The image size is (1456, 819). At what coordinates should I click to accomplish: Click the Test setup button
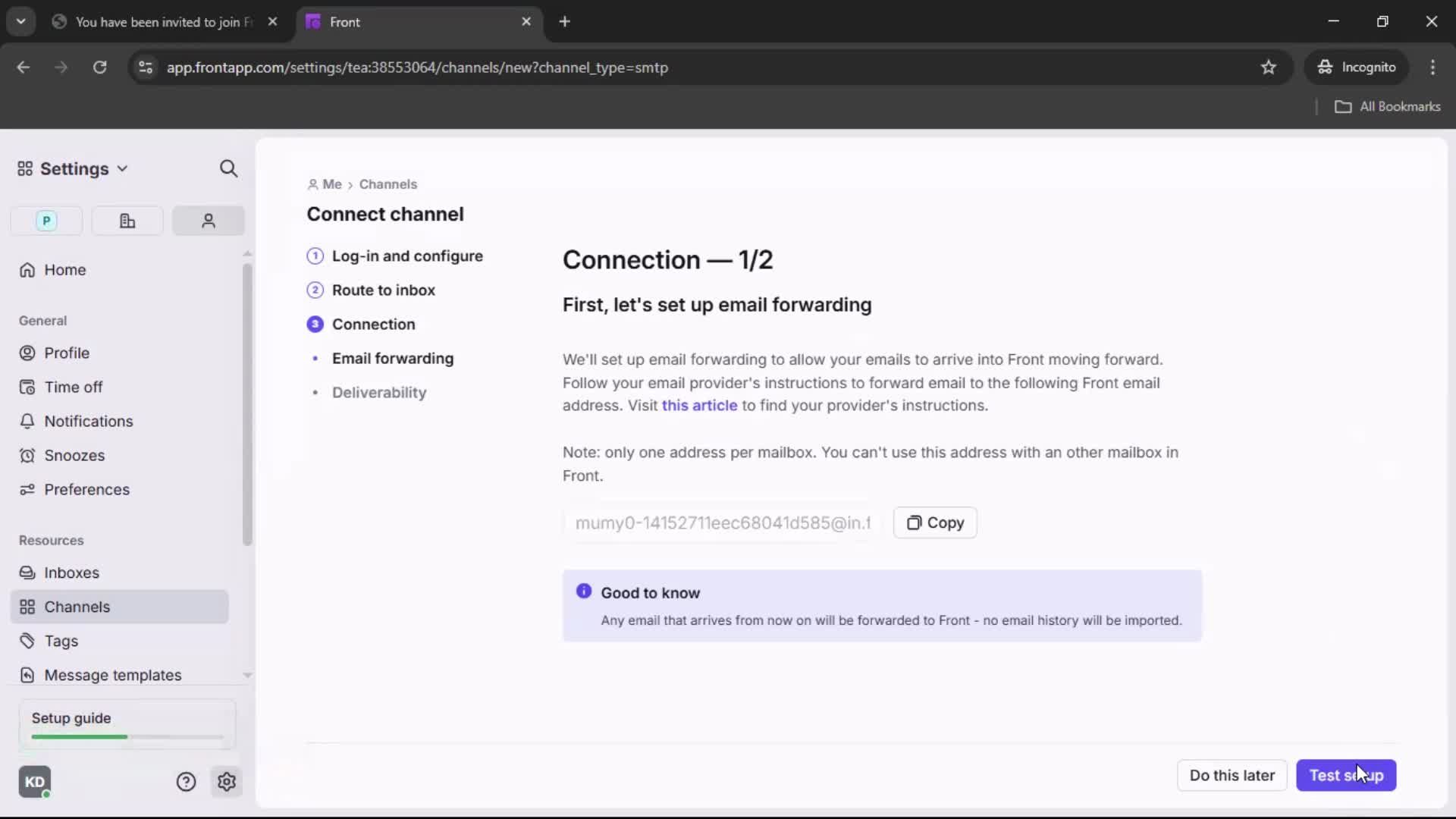(x=1346, y=775)
